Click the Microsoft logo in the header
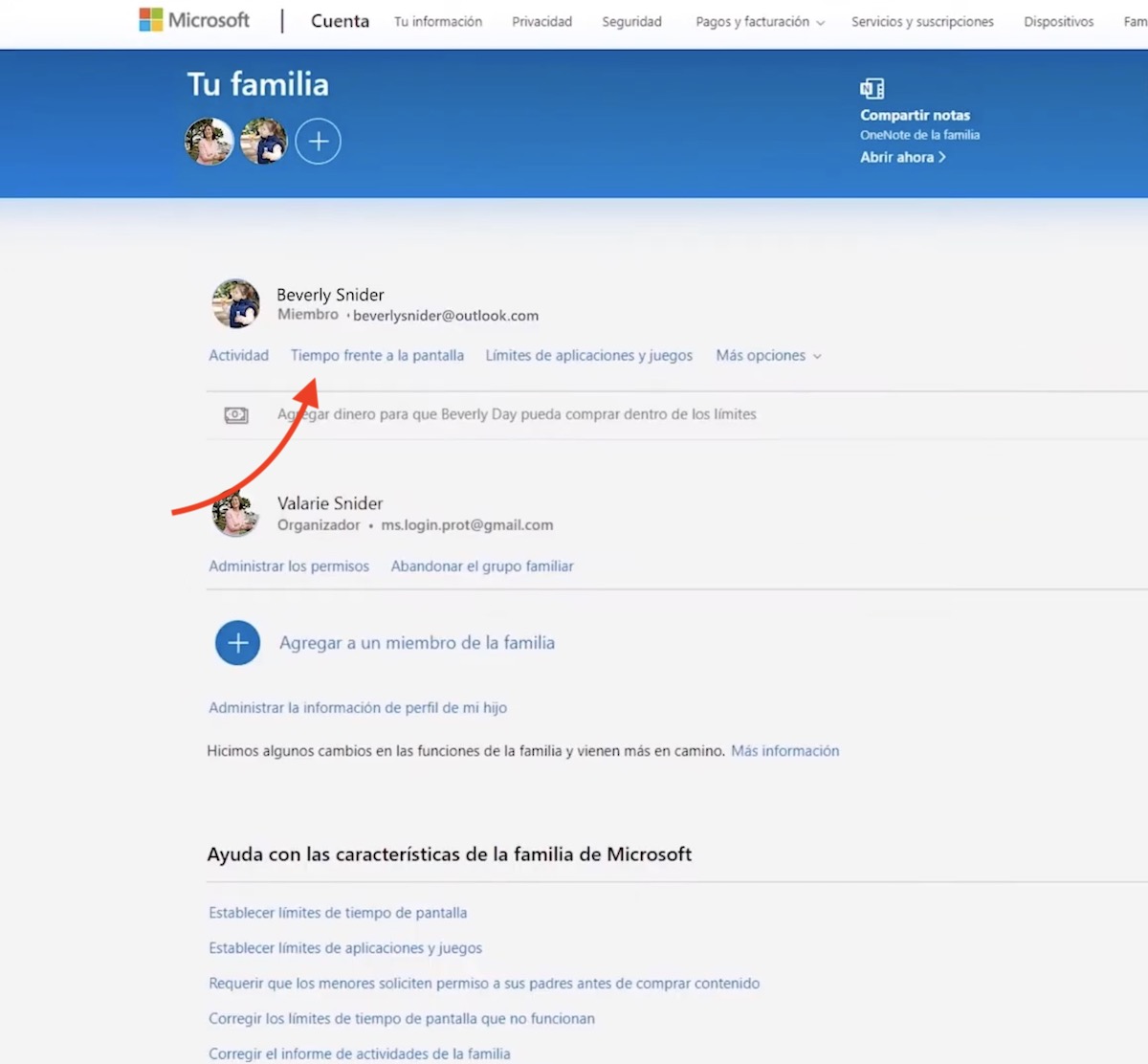Image resolution: width=1148 pixels, height=1064 pixels. 194,20
